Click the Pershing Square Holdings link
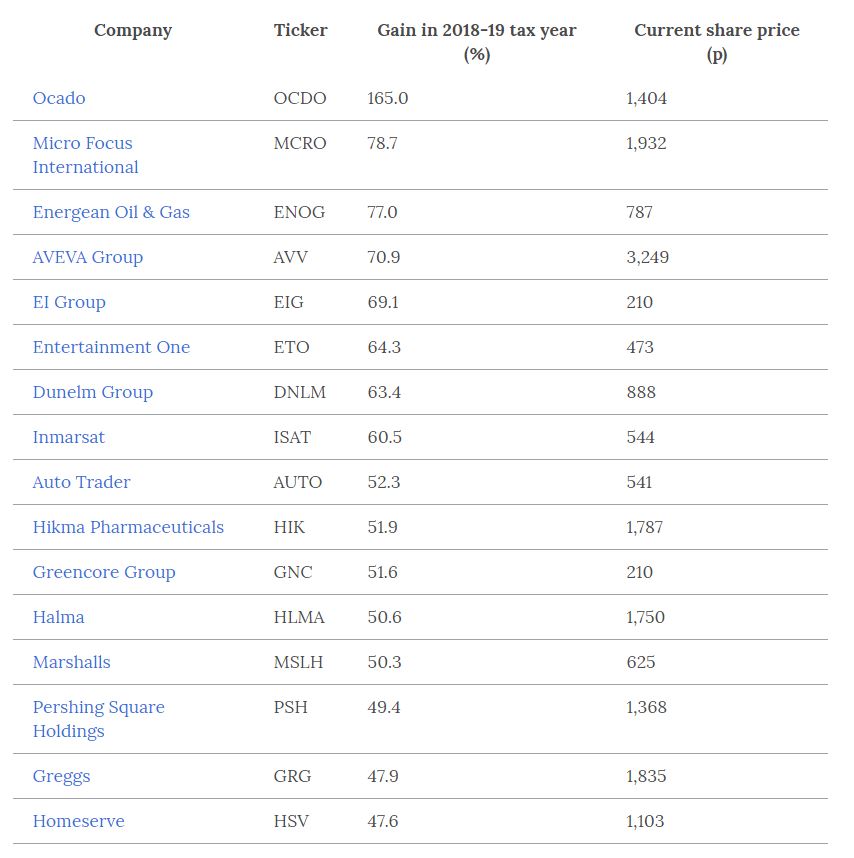 (x=98, y=719)
